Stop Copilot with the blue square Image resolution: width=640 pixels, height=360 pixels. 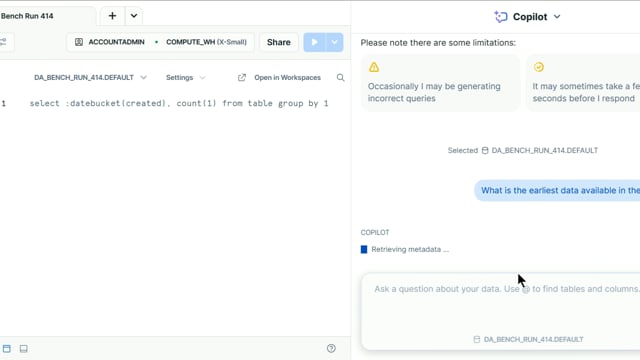[x=364, y=249]
